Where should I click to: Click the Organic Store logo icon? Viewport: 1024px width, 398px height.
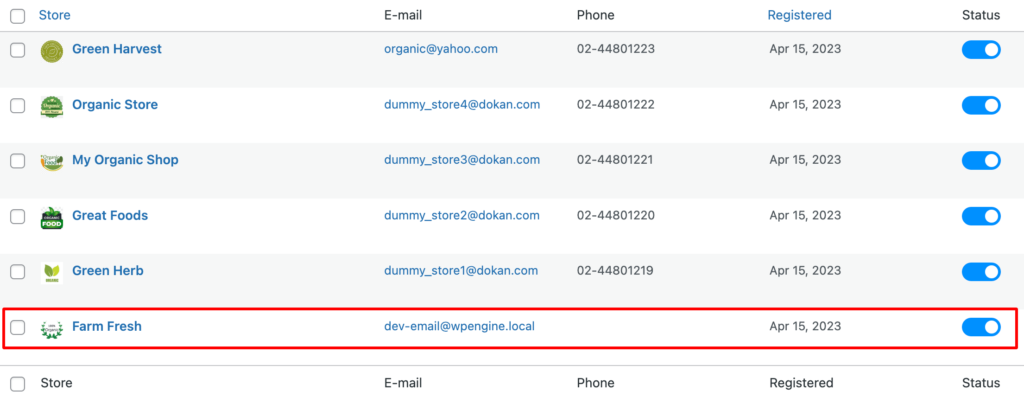pos(52,106)
